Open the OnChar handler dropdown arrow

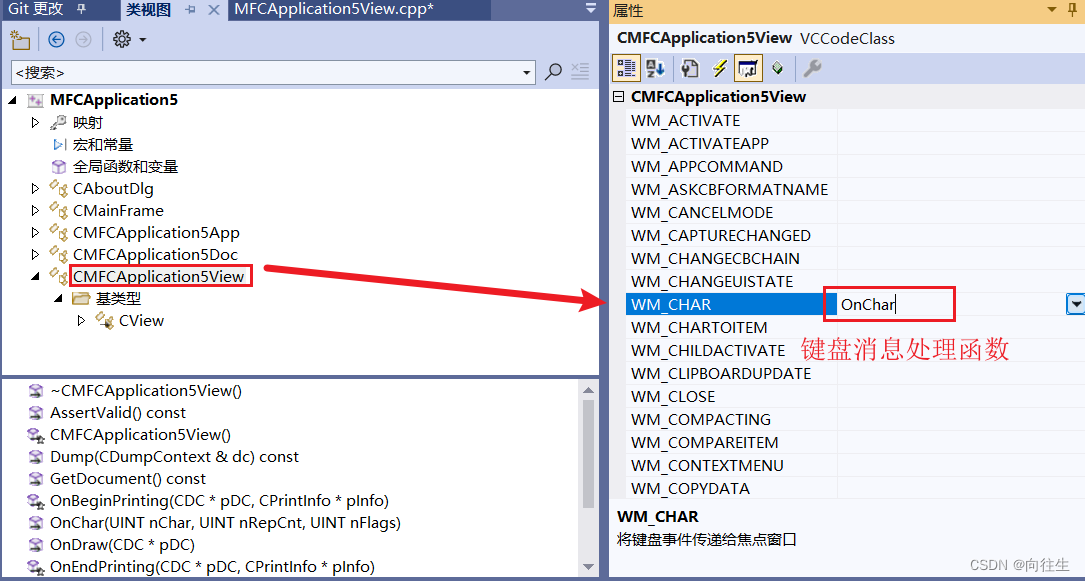click(x=1075, y=304)
